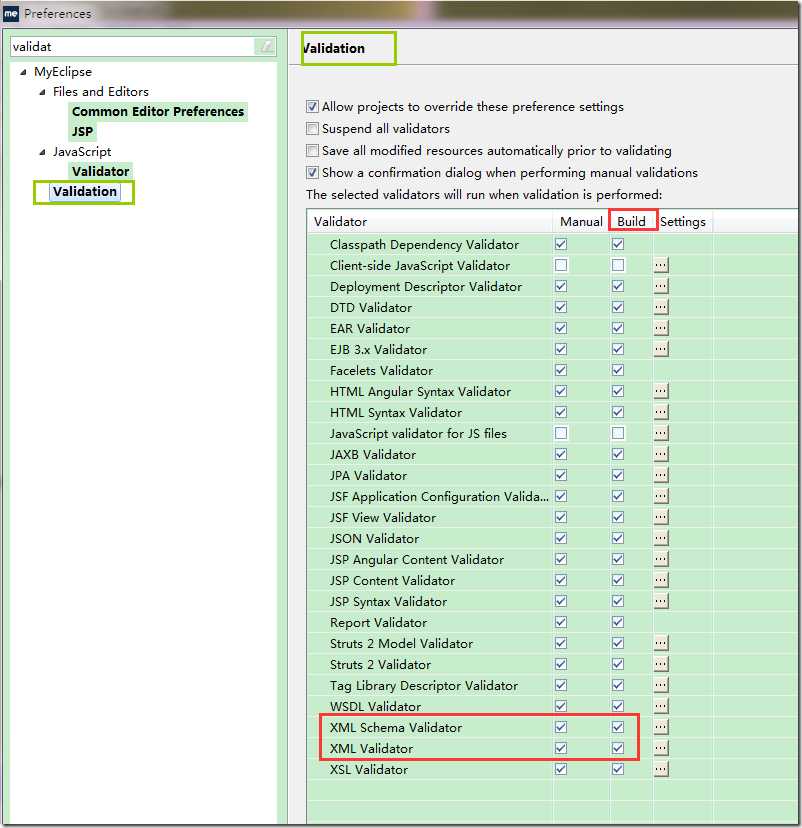Uncheck Build for Facelets Validator

618,370
